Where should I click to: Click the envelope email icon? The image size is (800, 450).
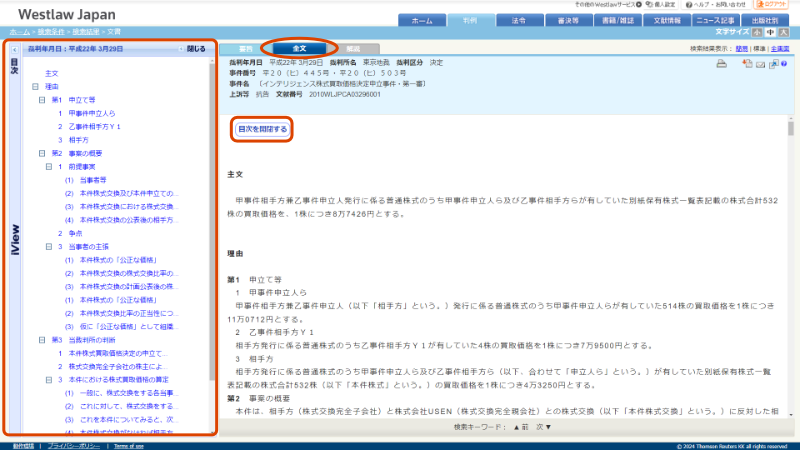click(x=760, y=64)
